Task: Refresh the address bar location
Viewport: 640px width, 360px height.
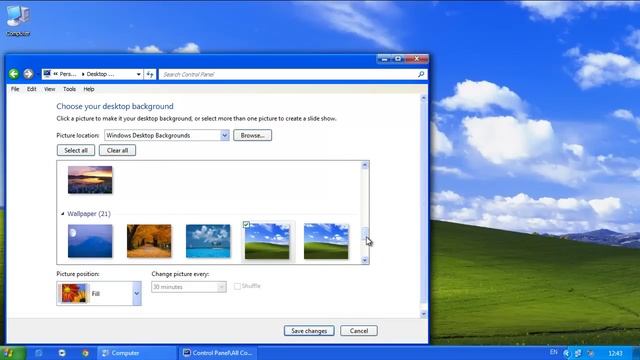Action: pyautogui.click(x=150, y=74)
